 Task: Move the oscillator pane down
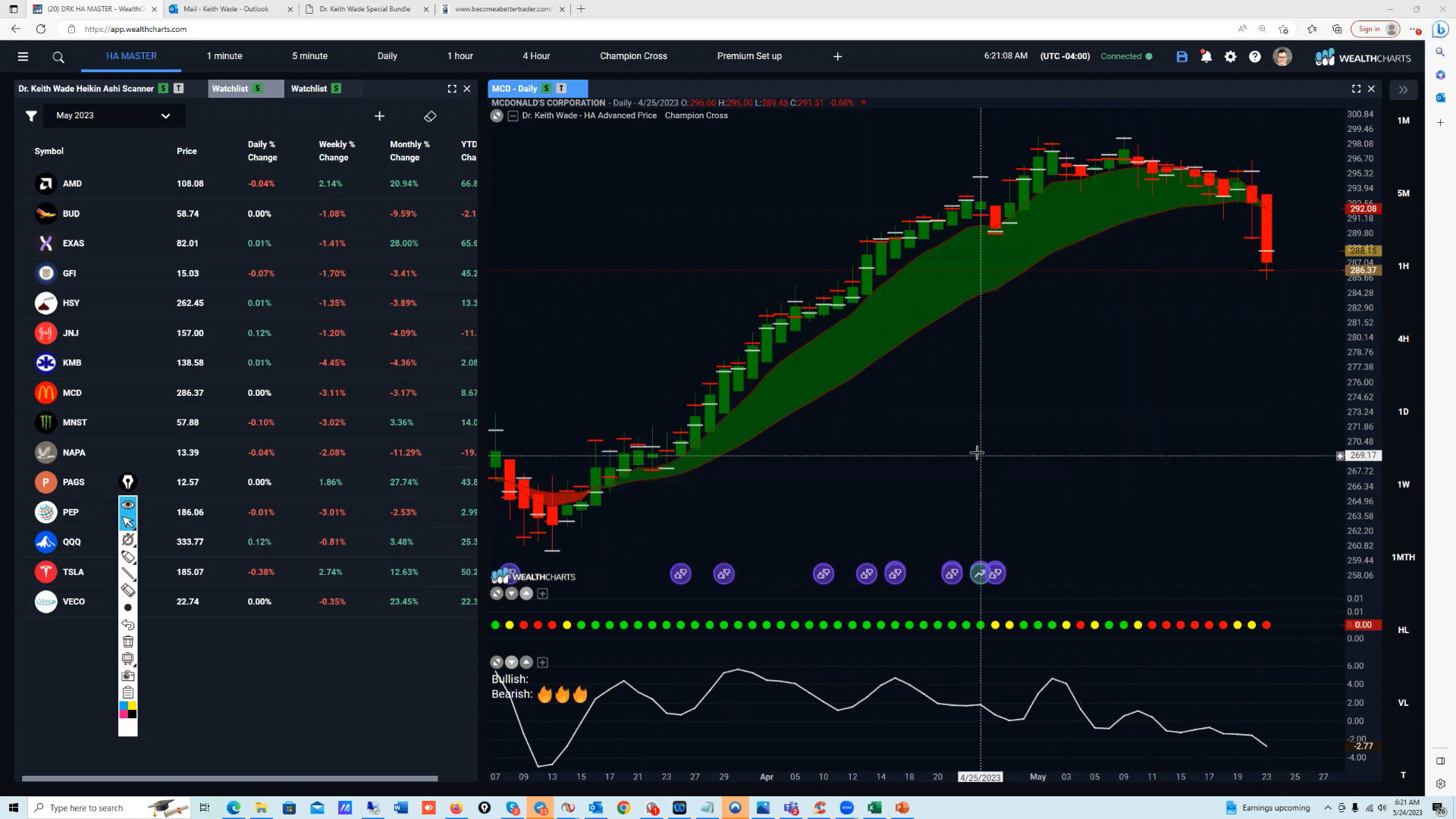(512, 662)
